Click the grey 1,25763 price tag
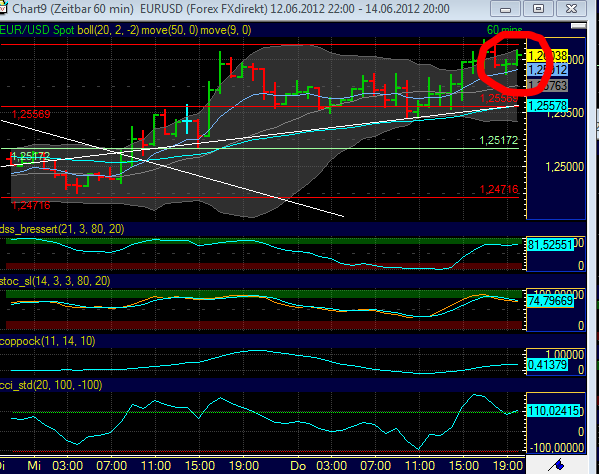 click(547, 86)
